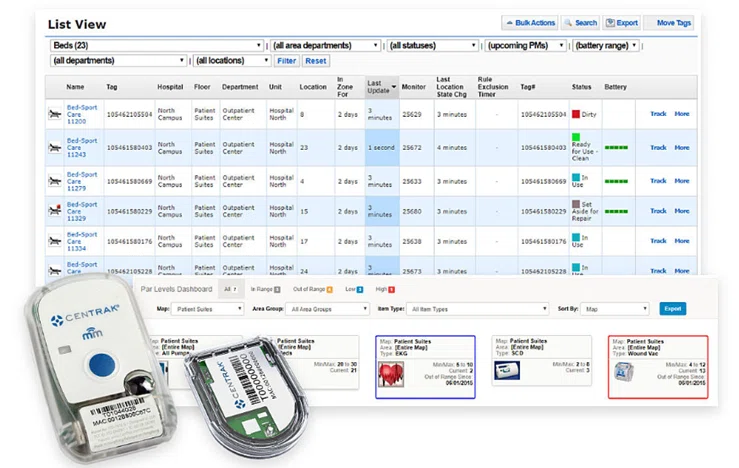
Task: Click monitor value 25672
Action: [x=411, y=148]
